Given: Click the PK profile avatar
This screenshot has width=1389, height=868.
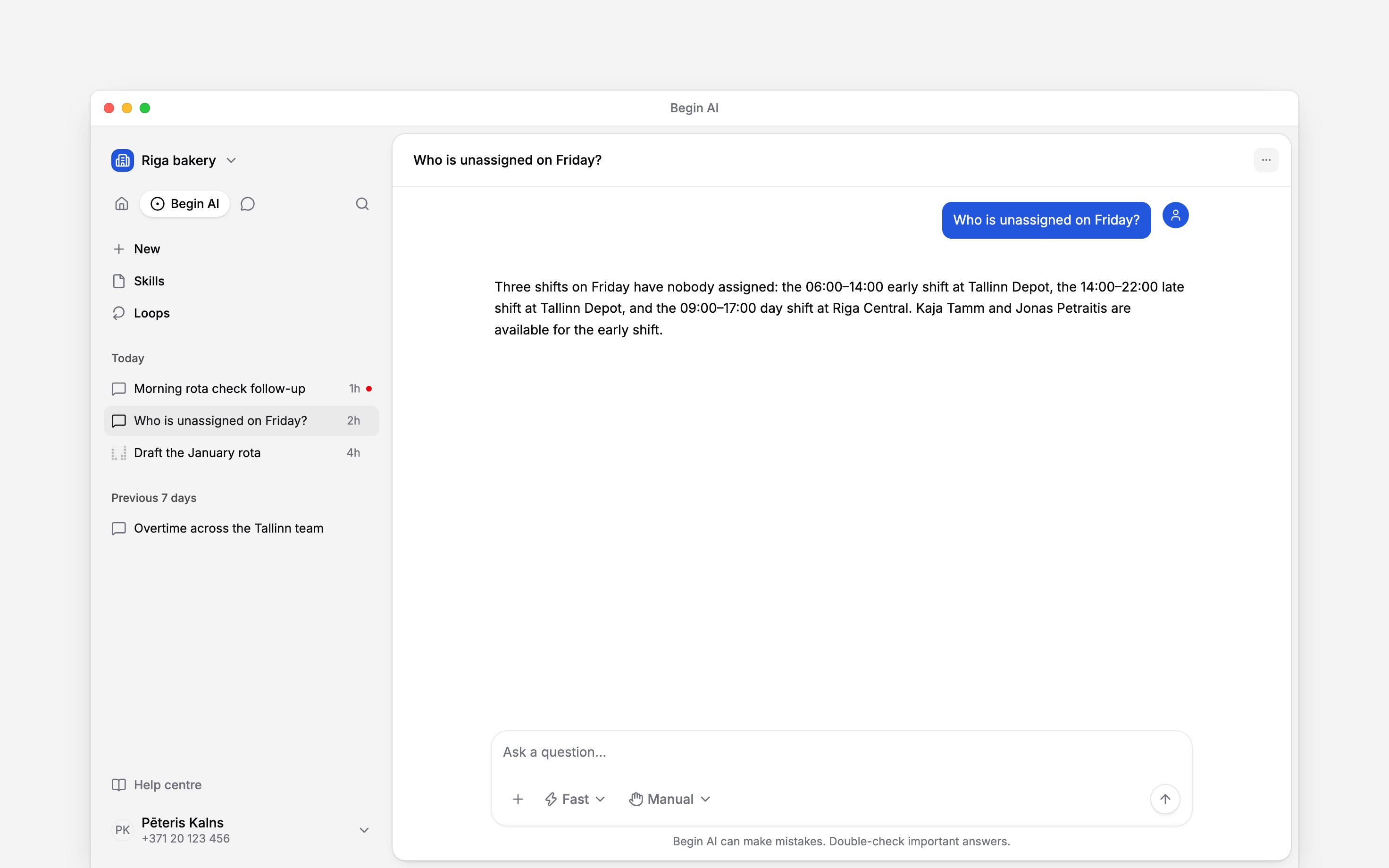Looking at the screenshot, I should (x=122, y=830).
